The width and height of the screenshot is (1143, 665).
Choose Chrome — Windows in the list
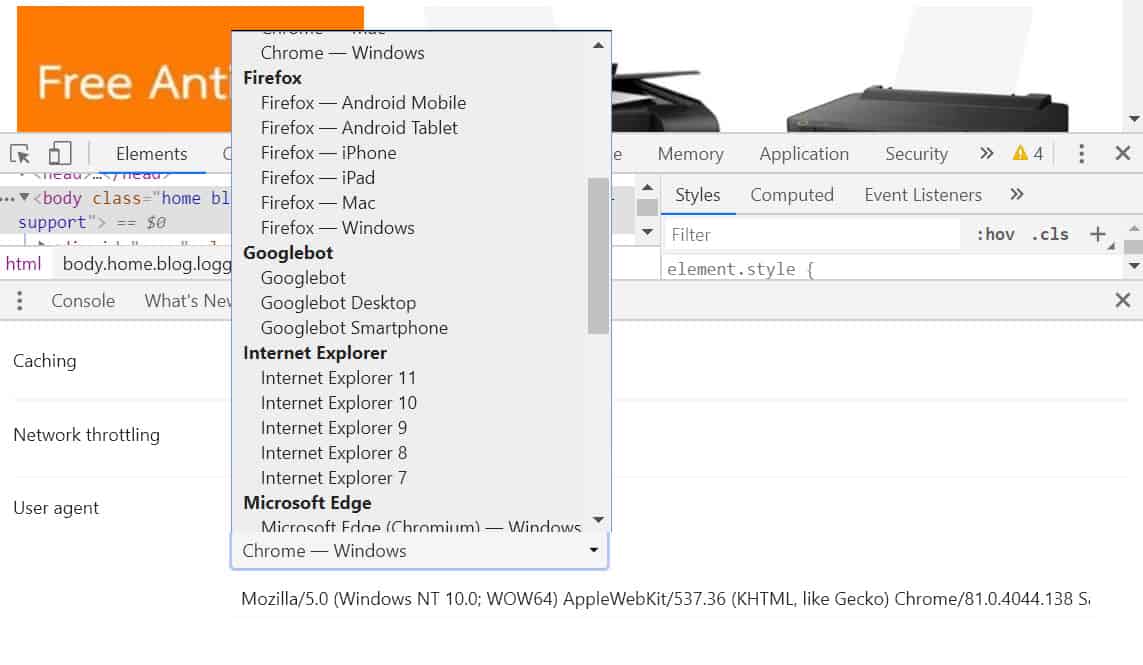pos(342,52)
